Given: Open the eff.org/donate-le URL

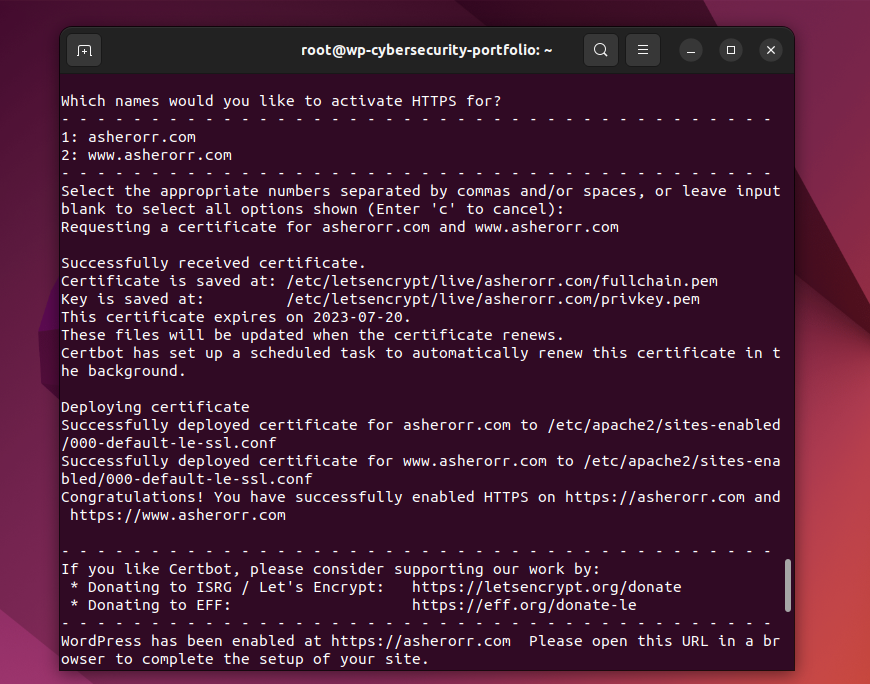Looking at the screenshot, I should [x=524, y=605].
